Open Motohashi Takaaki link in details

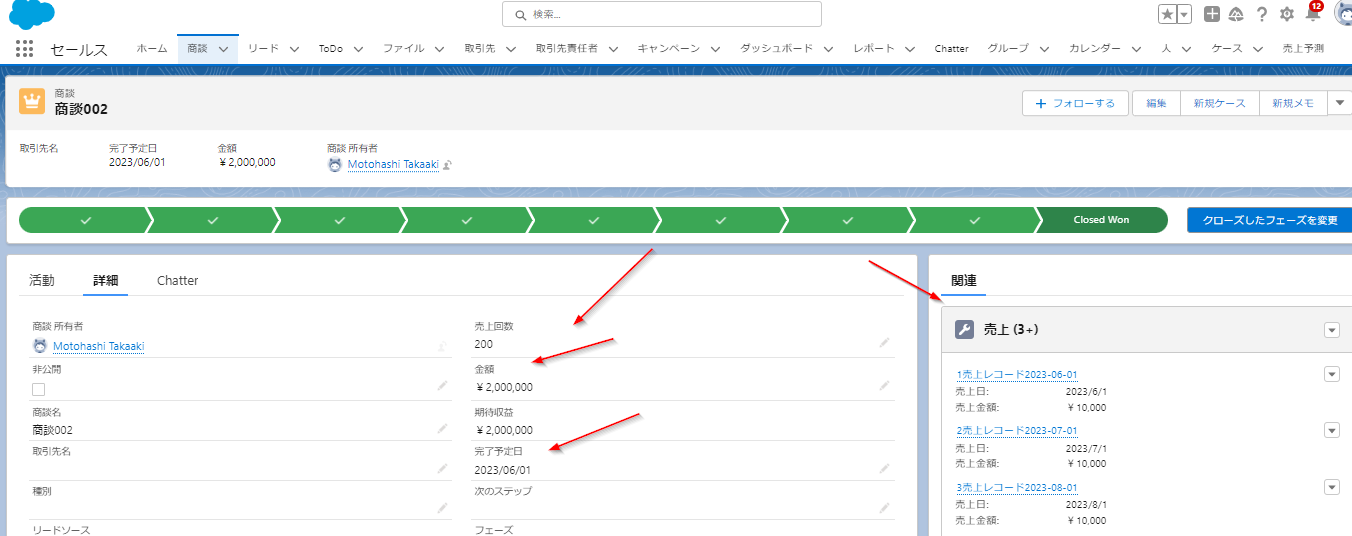coord(98,346)
